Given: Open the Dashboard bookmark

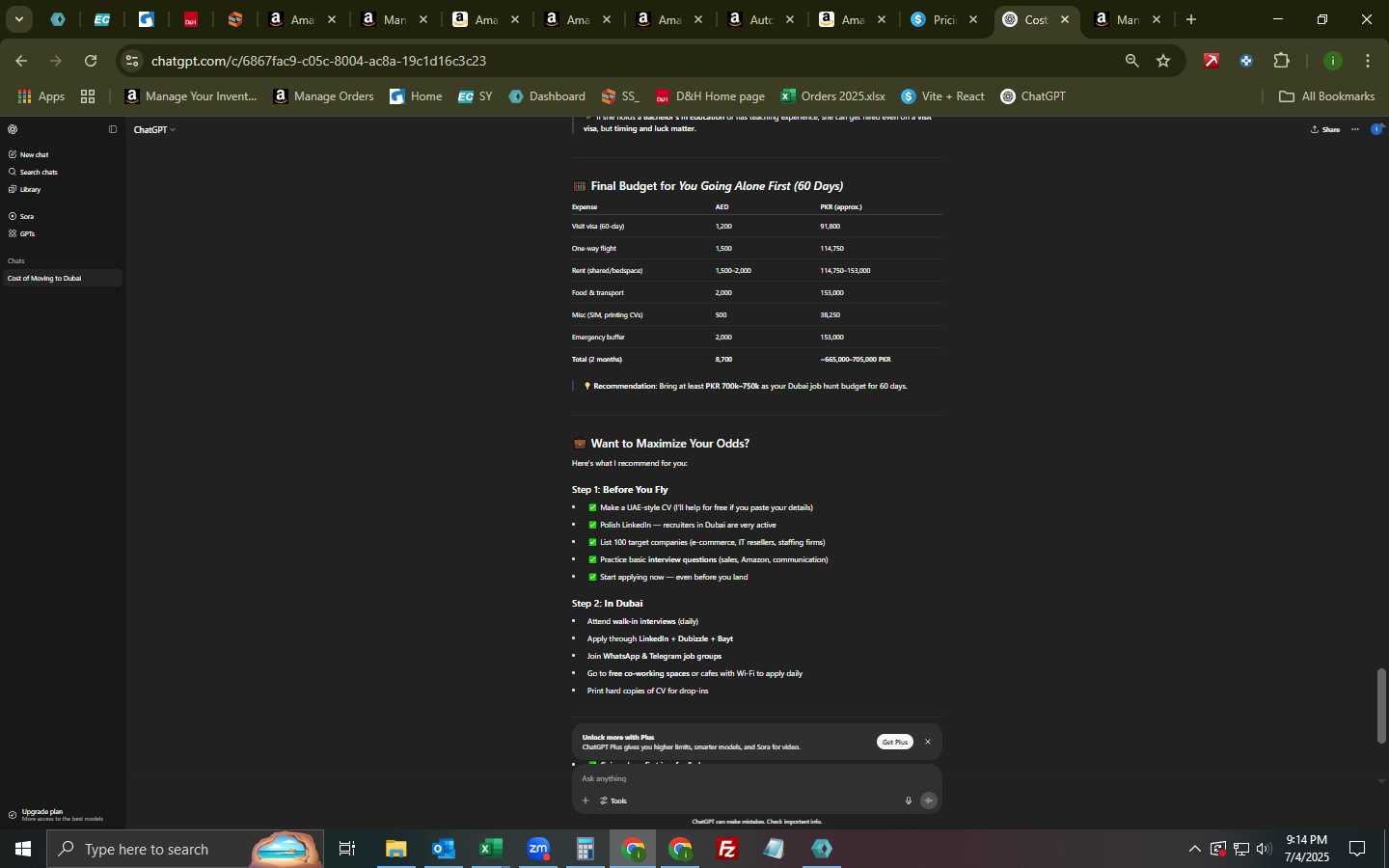Looking at the screenshot, I should coord(547,96).
